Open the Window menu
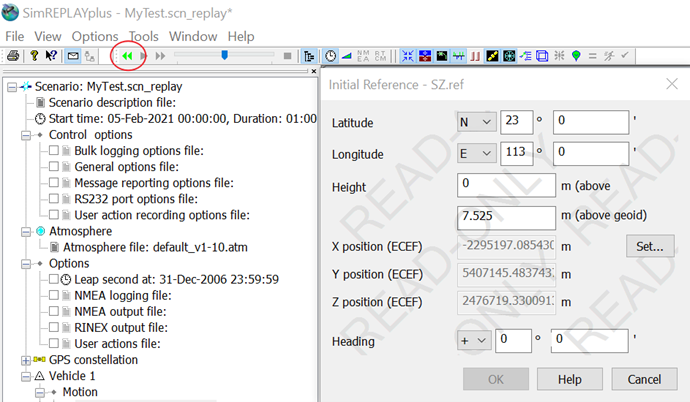Viewport: 690px width, 402px height. point(193,36)
